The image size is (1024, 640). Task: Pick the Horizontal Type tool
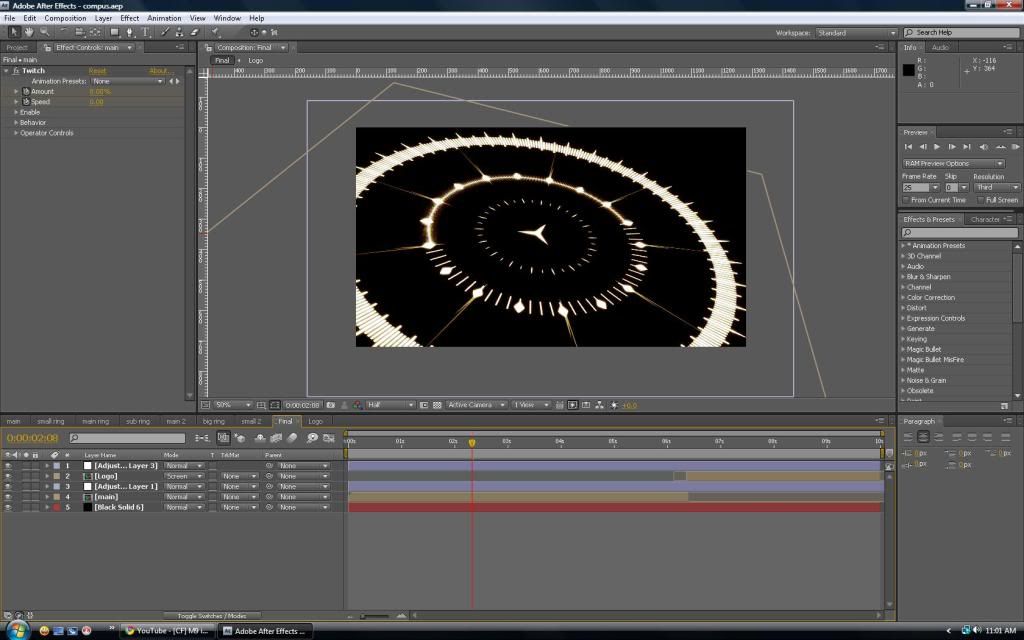click(145, 32)
